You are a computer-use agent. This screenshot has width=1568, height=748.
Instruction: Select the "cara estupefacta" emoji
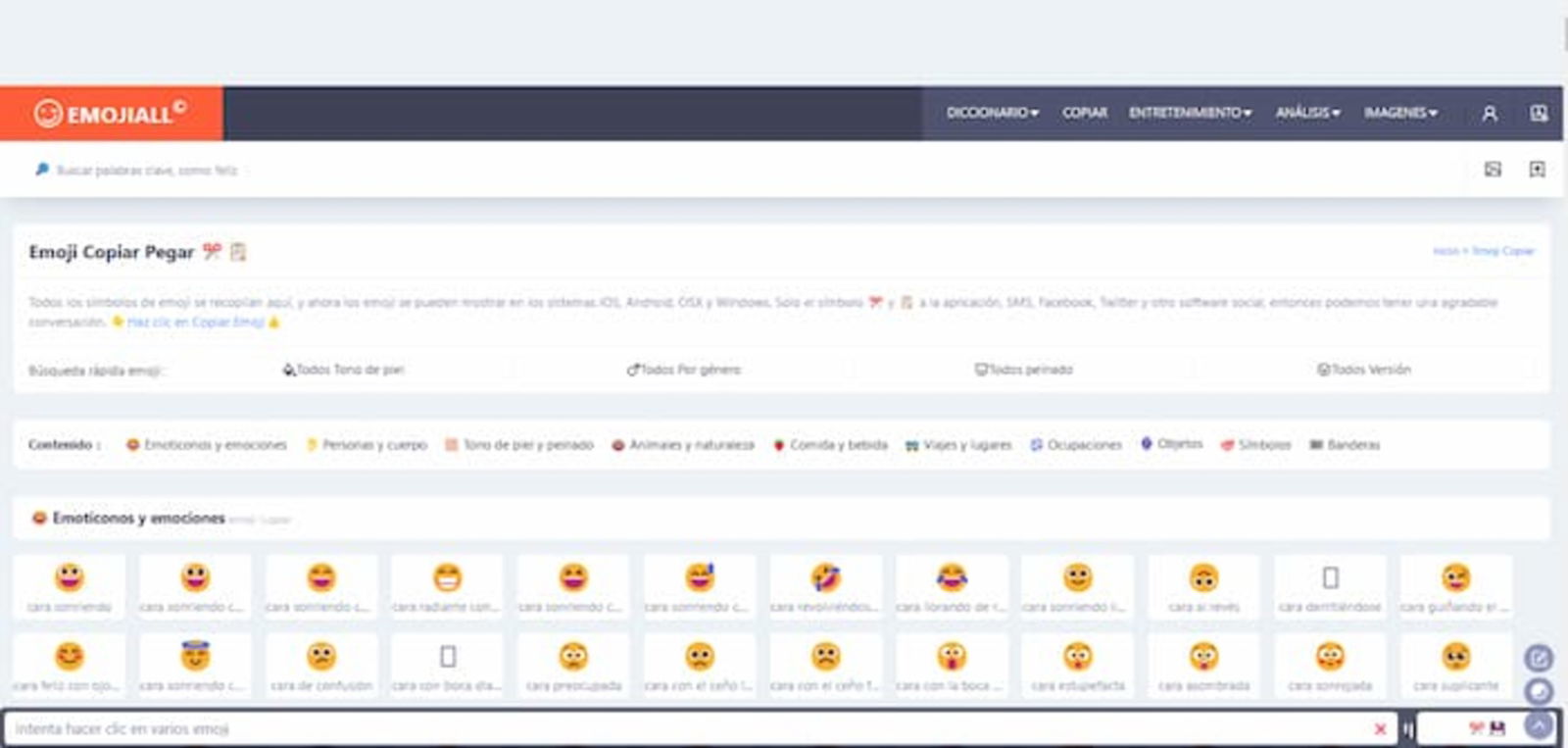point(1077,665)
